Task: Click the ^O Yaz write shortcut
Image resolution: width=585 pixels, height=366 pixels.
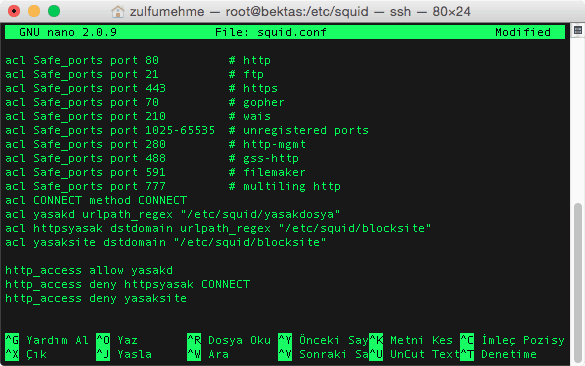Action: (x=117, y=340)
